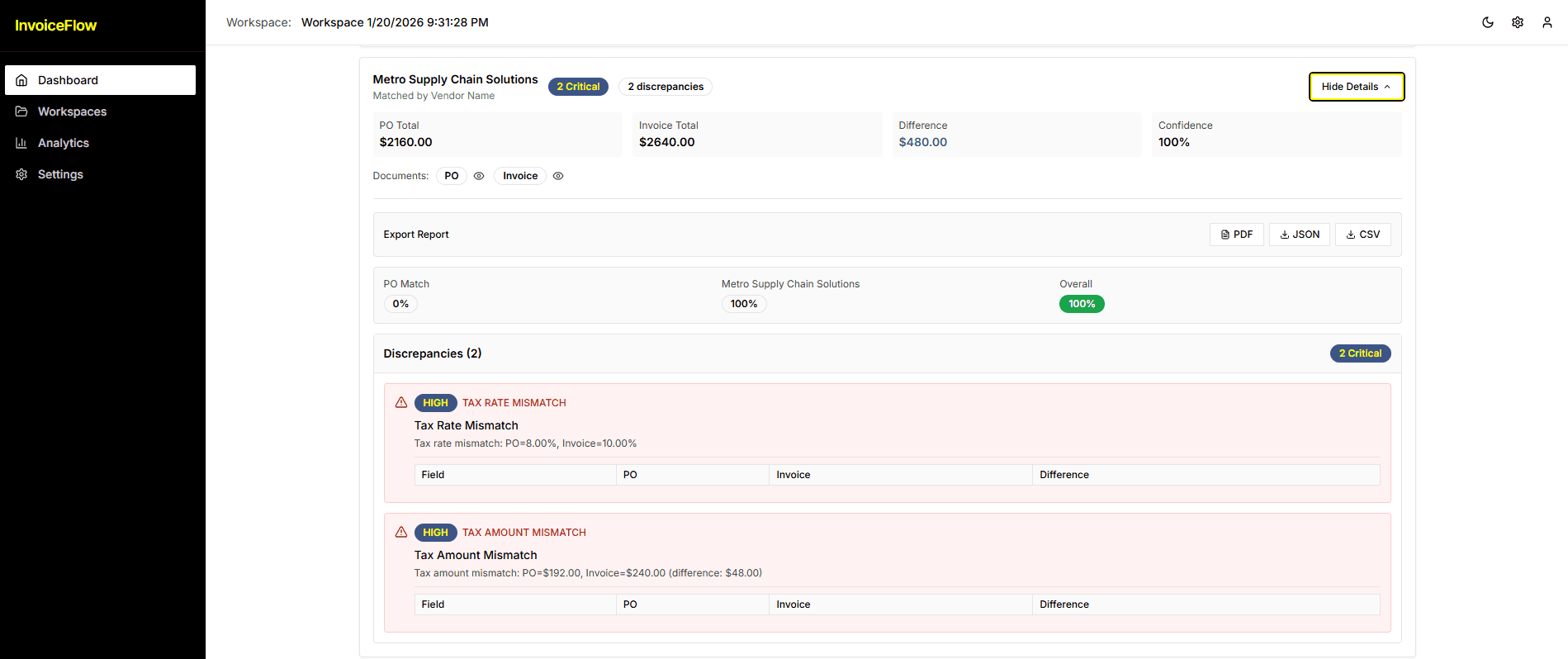Click the Settings gear icon in sidebar

pyautogui.click(x=21, y=174)
